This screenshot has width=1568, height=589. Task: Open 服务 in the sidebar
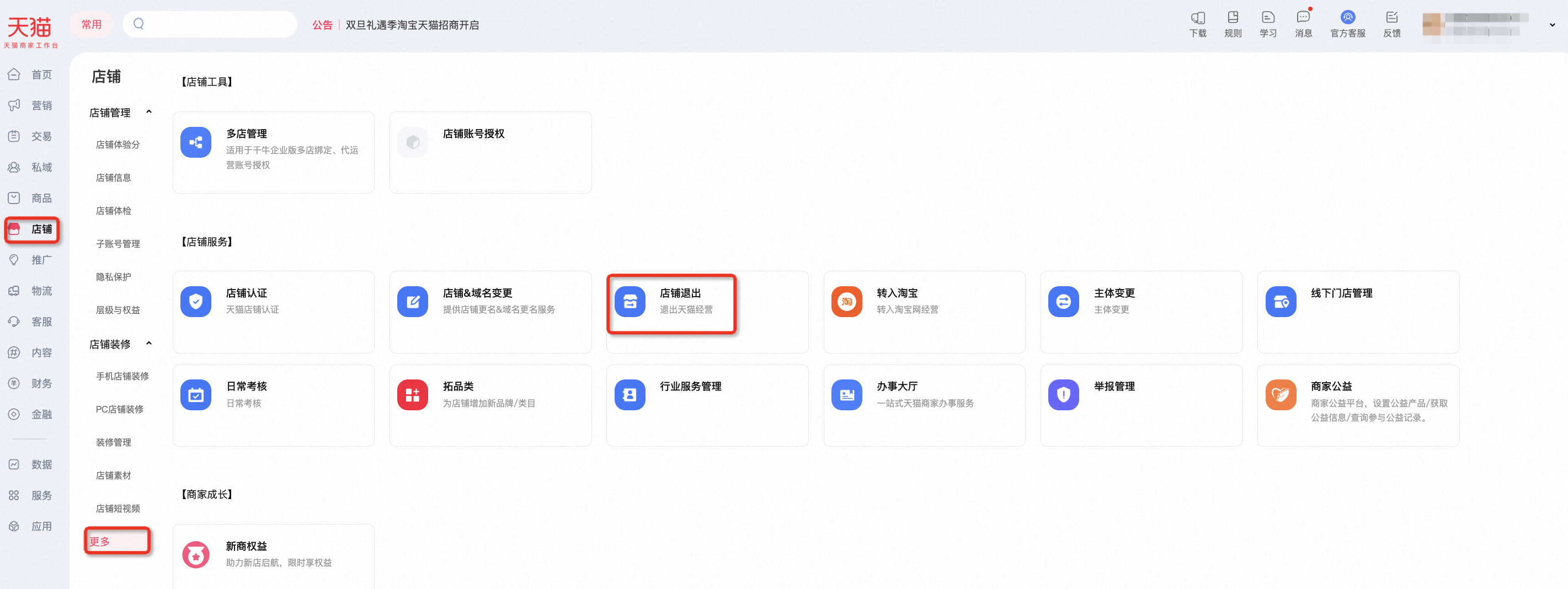30,495
